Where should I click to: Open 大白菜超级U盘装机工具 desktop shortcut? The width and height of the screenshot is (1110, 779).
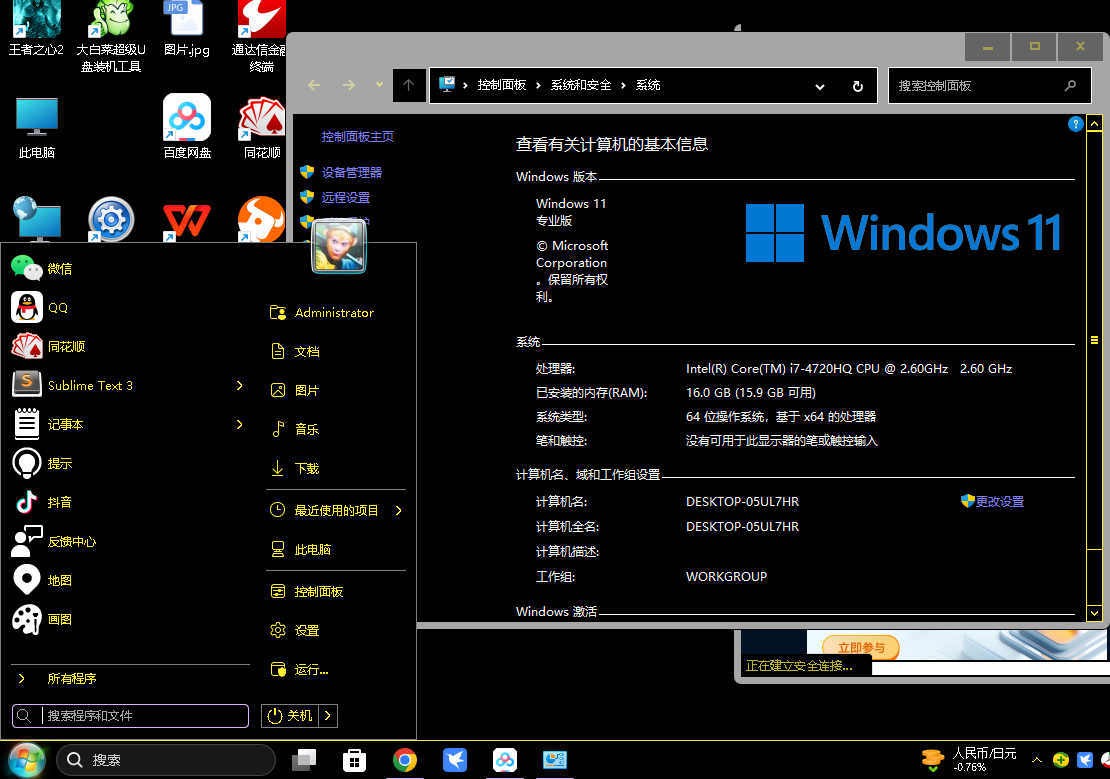(111, 35)
